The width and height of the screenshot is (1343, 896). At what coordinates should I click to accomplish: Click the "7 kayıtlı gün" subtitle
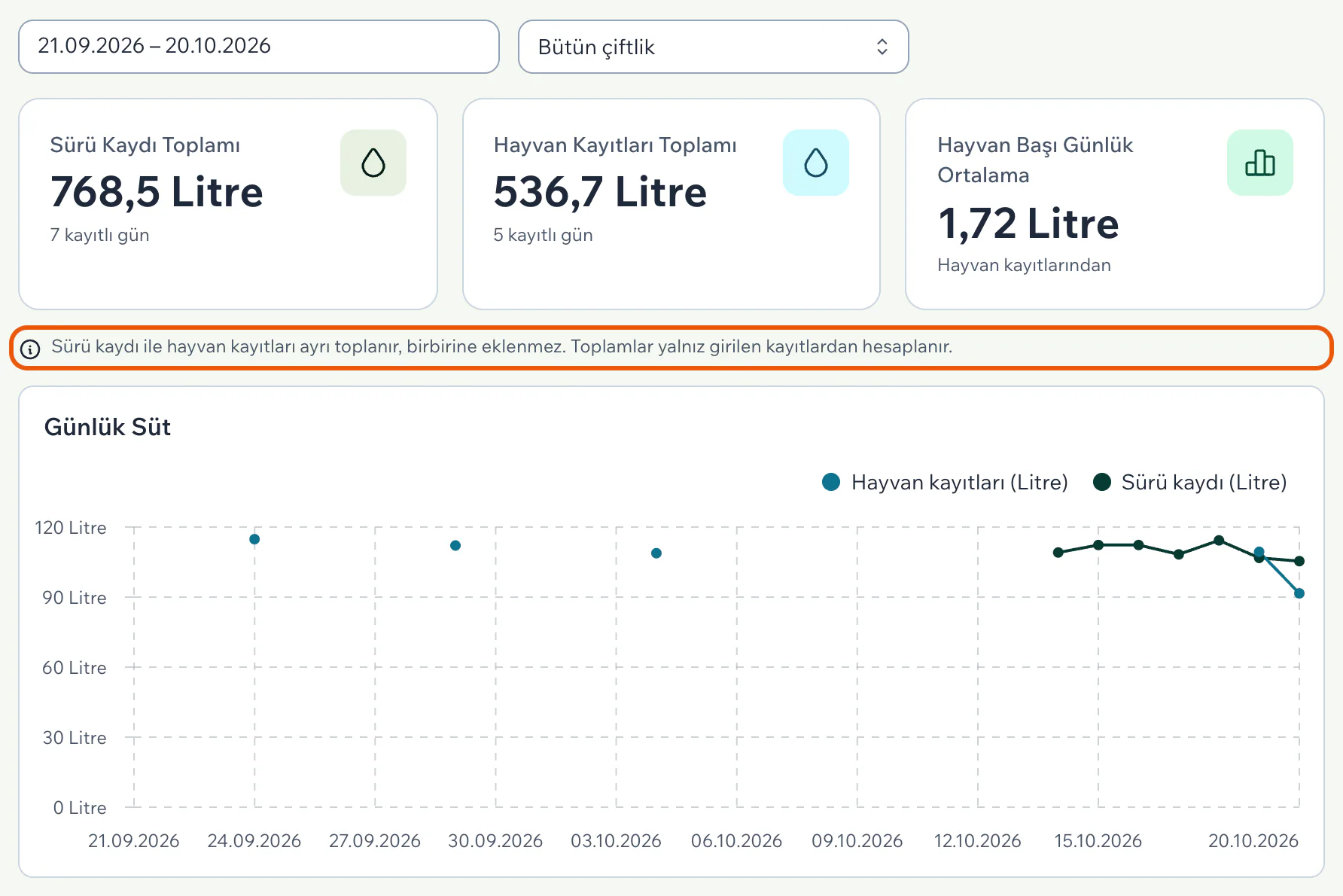click(x=99, y=235)
